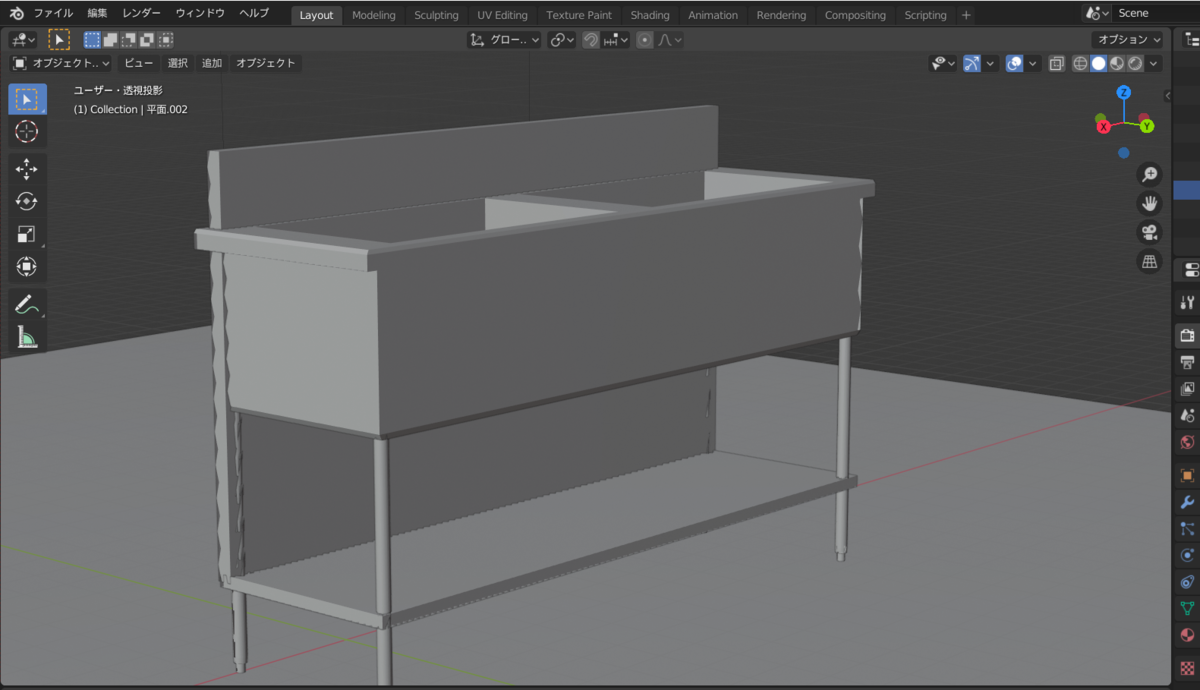Open object visibility/selectability dropdown (eye icon)
1200x690 pixels.
tap(943, 63)
